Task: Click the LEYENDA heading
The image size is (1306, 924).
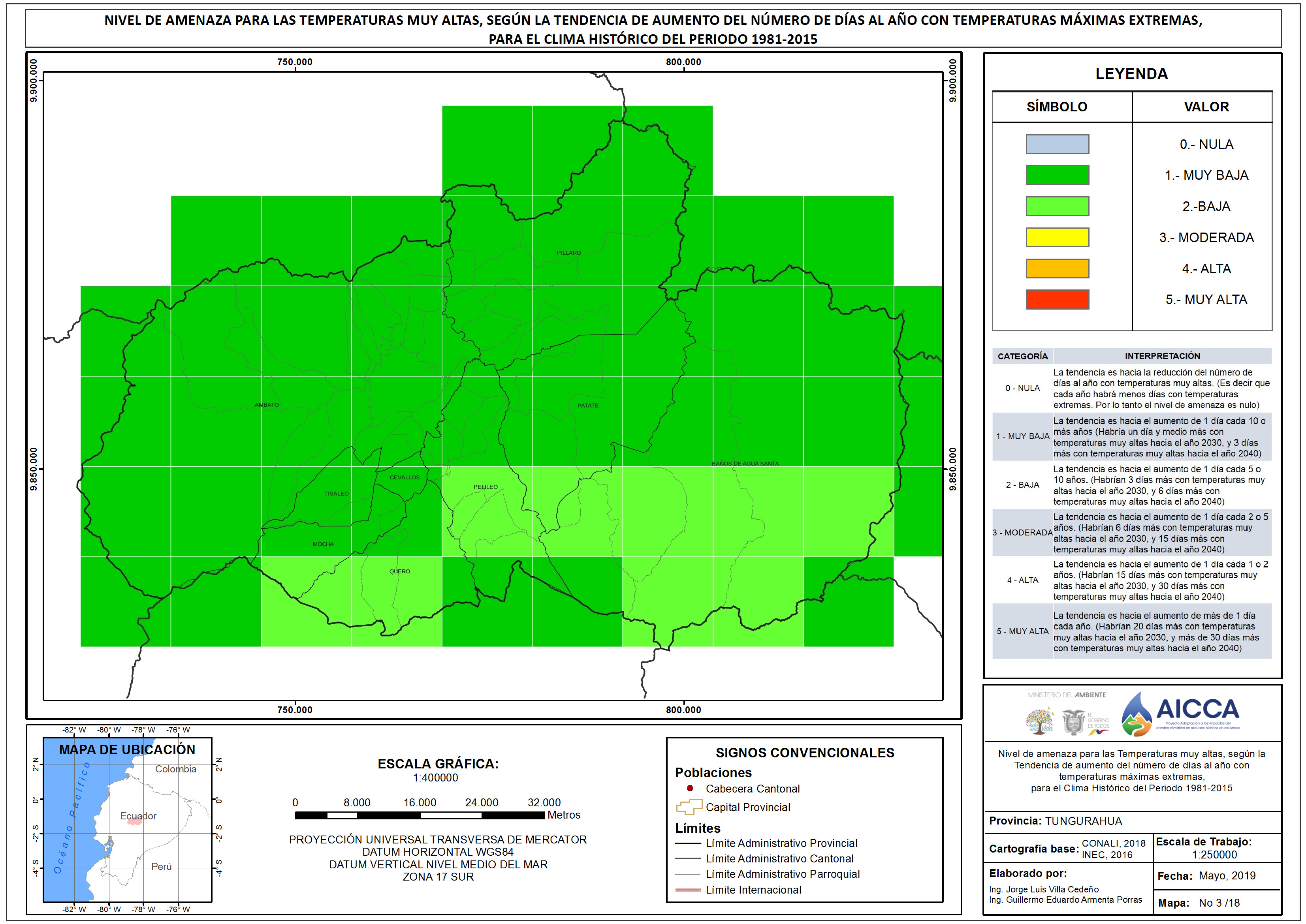Action: (1131, 74)
